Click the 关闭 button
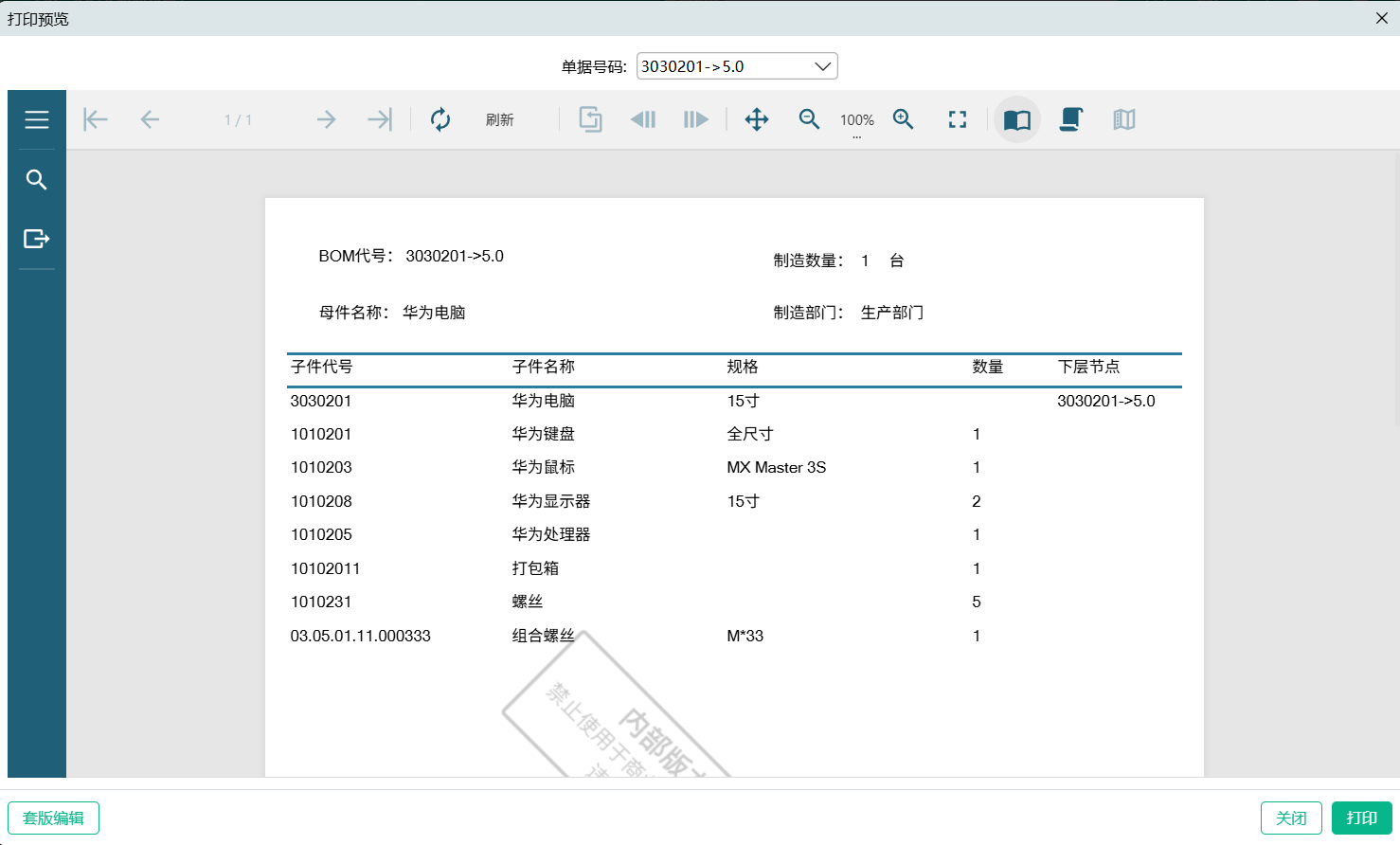 [x=1291, y=818]
